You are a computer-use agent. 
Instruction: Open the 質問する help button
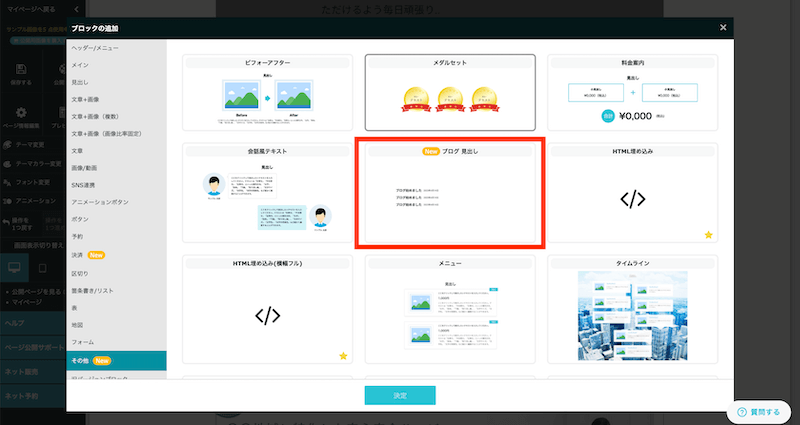(758, 411)
